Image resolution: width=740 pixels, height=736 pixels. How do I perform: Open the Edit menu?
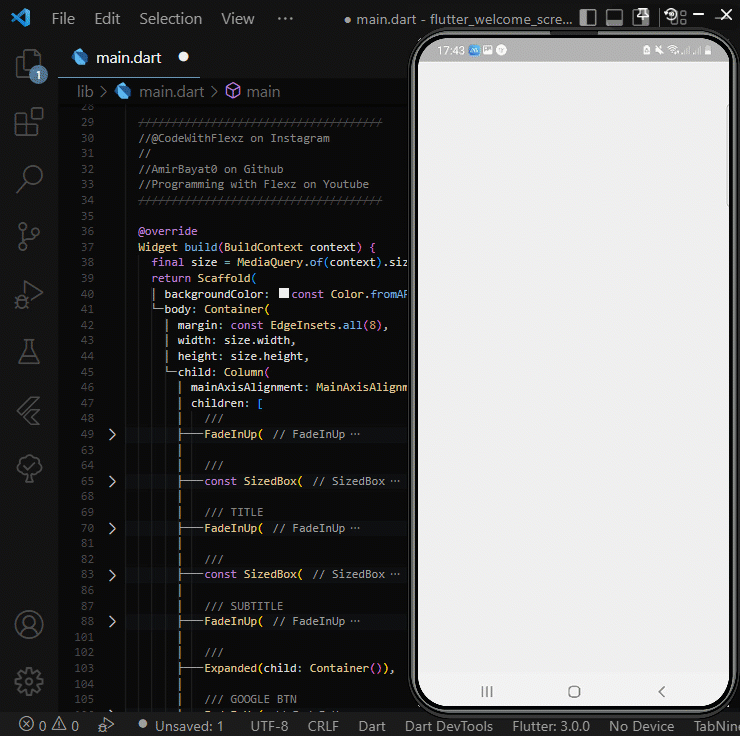(107, 18)
